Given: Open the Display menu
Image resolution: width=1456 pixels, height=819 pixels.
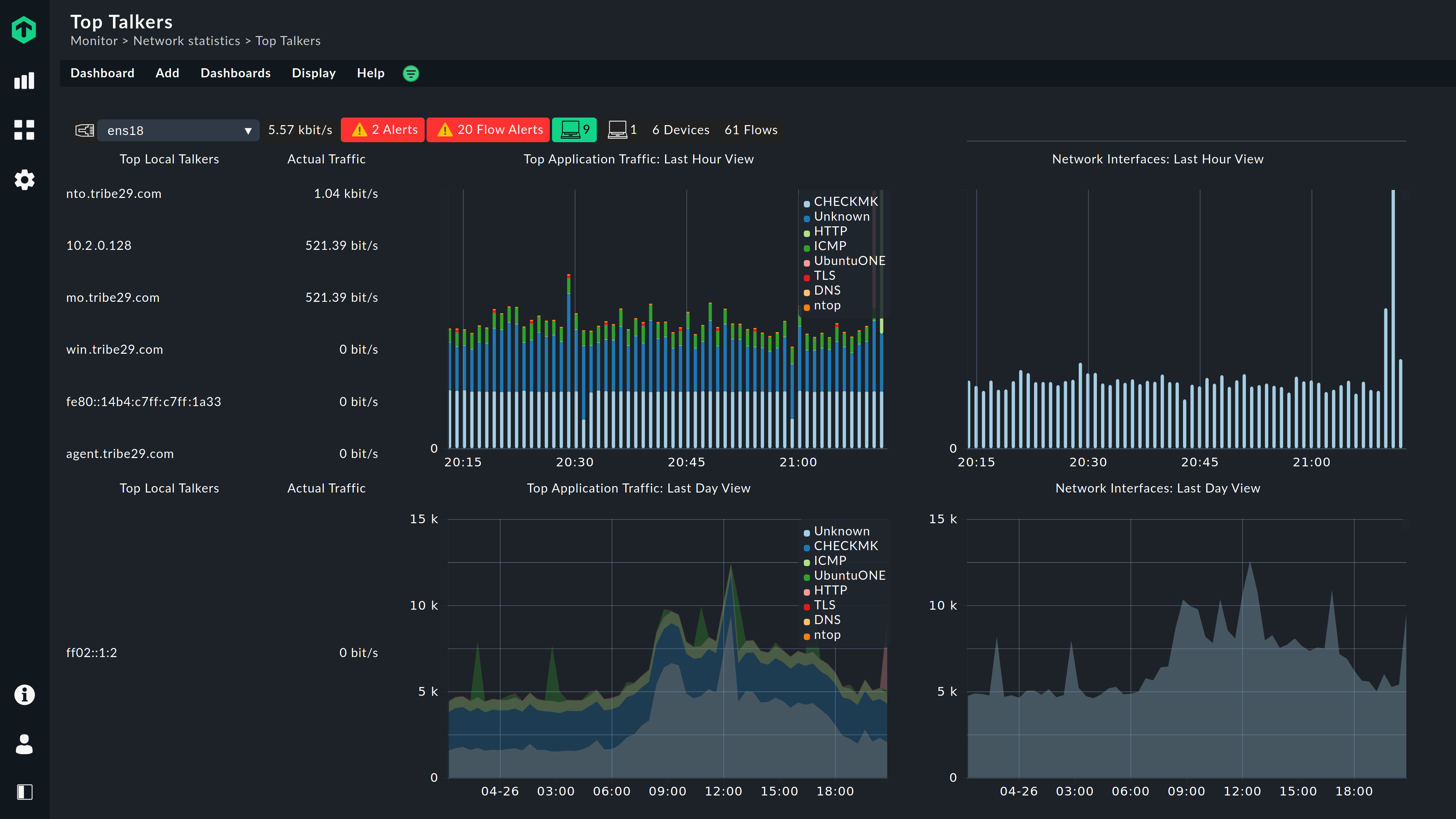Looking at the screenshot, I should click(313, 74).
